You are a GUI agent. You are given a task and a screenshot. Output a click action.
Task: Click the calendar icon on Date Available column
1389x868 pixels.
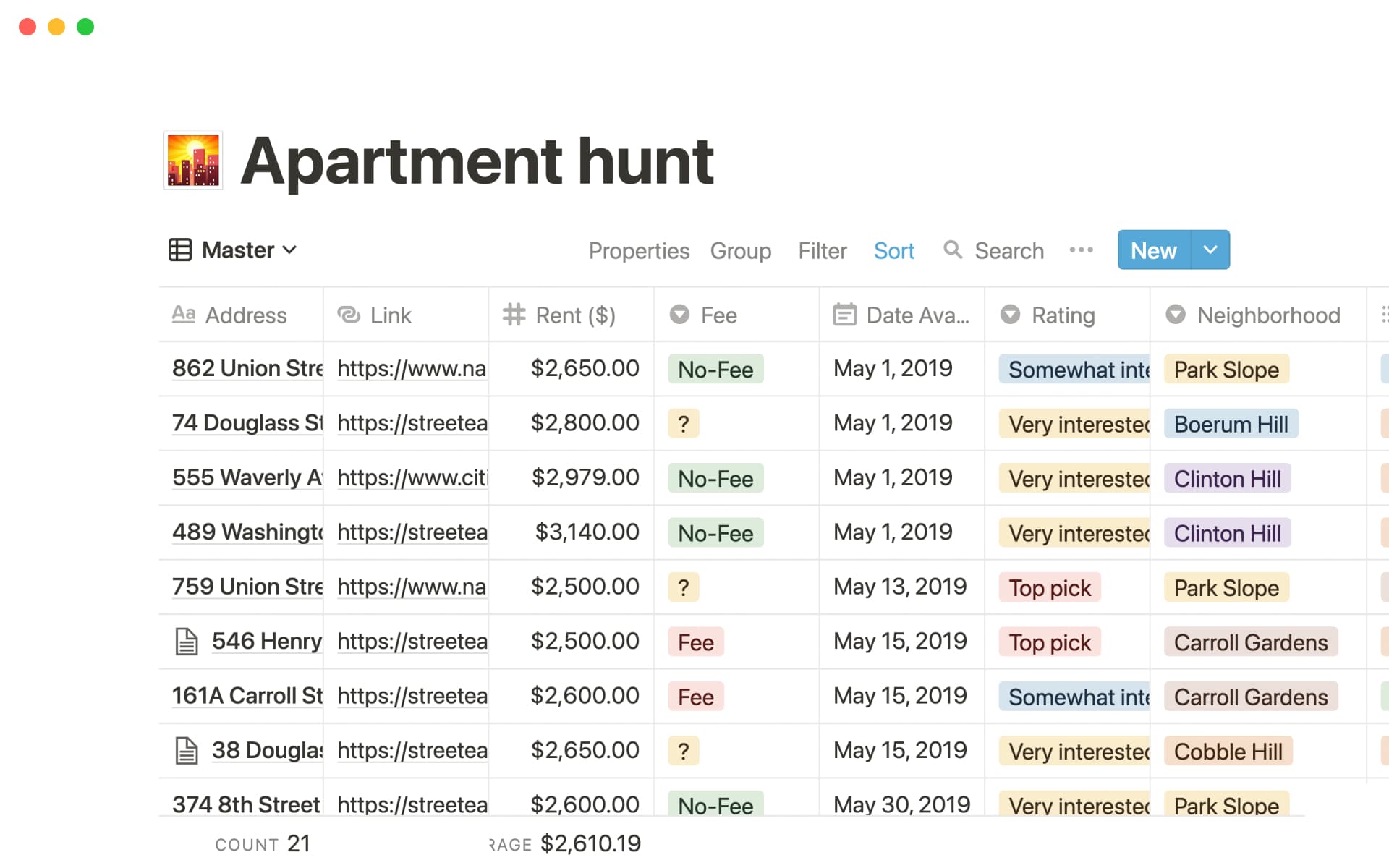coord(844,315)
